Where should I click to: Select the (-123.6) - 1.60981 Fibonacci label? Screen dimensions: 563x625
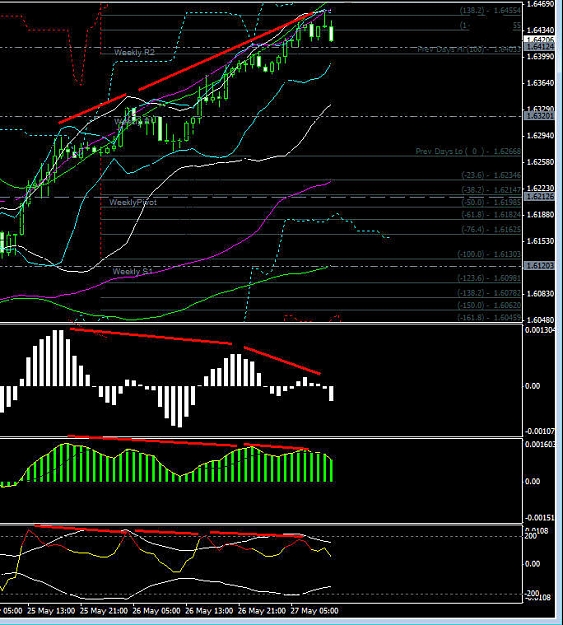click(x=489, y=278)
